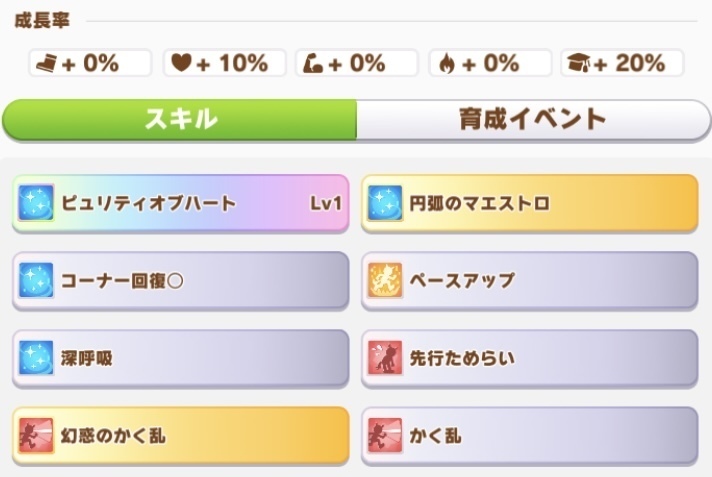The height and width of the screenshot is (477, 712).
Task: Click the 先行ためらい debuff icon
Action: tap(385, 358)
